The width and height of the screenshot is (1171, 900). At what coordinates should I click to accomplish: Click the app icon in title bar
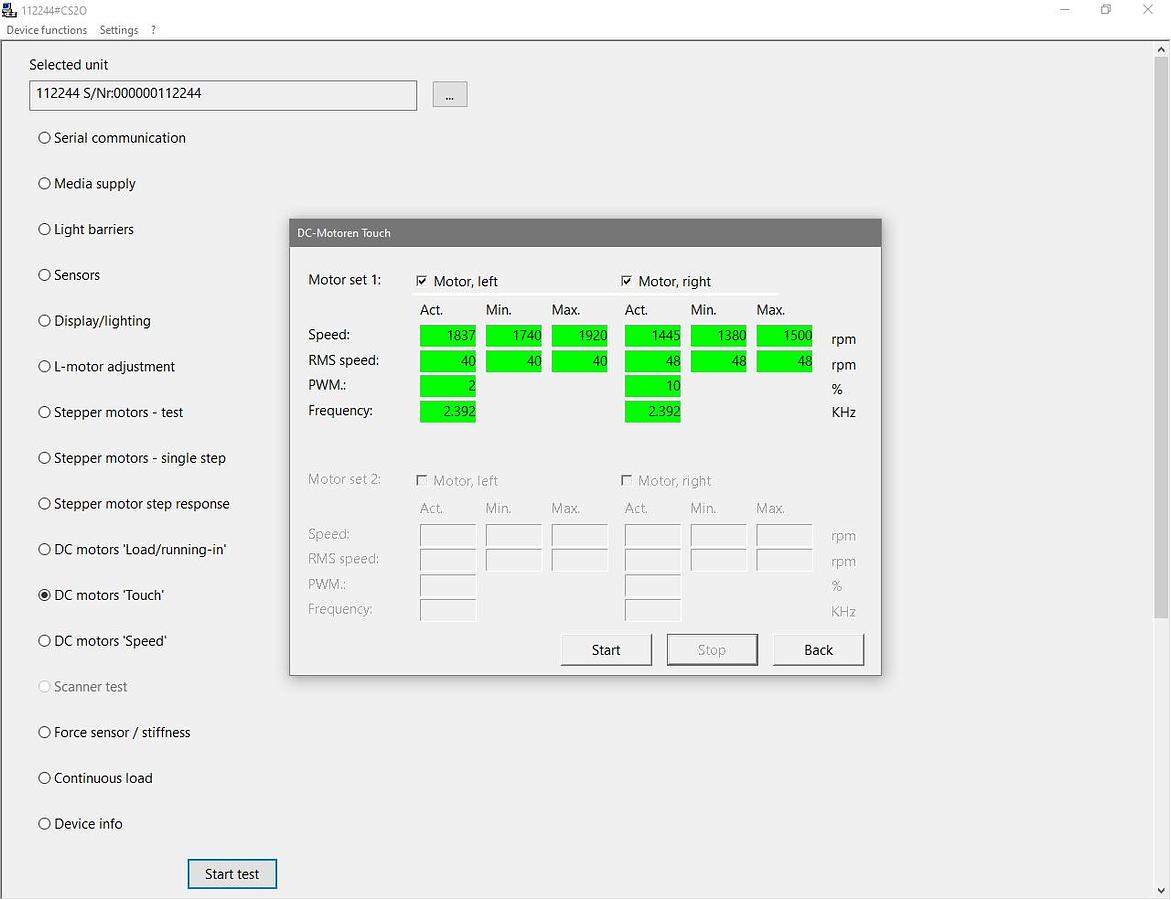10,10
